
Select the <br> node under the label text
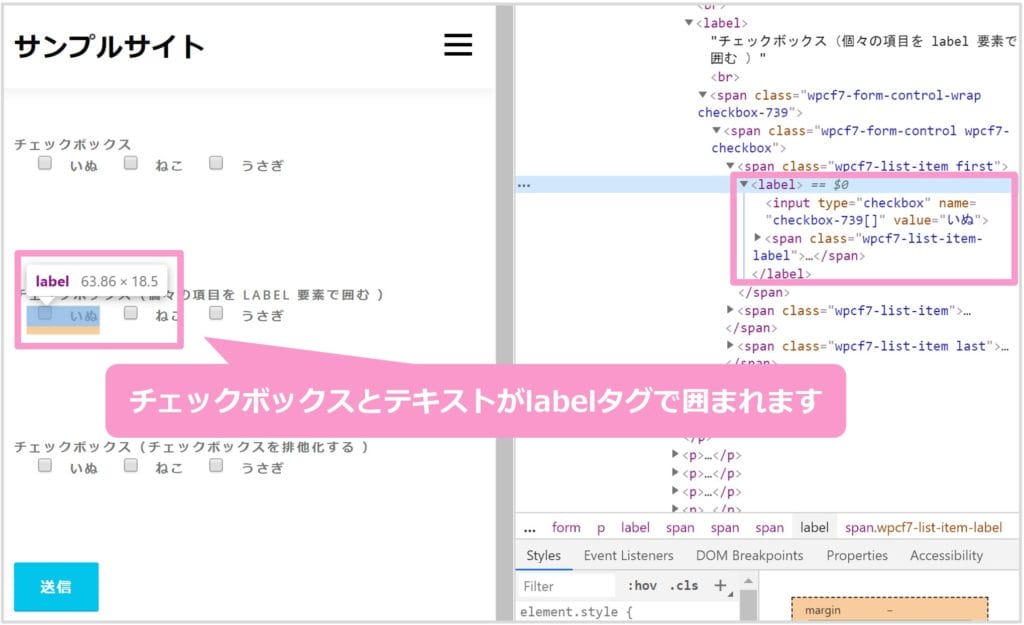(x=725, y=76)
